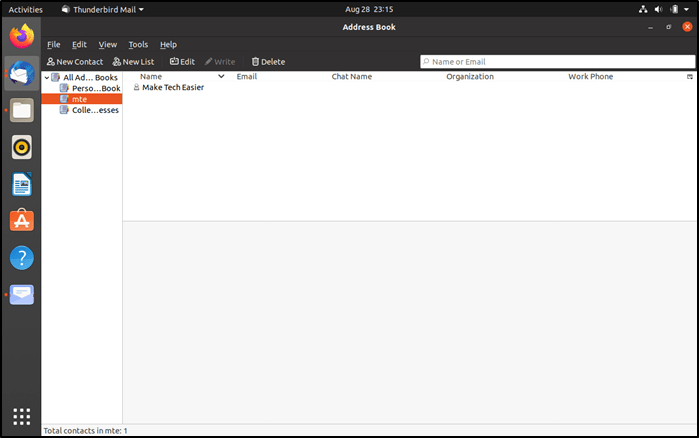
Task: Select All Address Books entry
Action: point(84,78)
